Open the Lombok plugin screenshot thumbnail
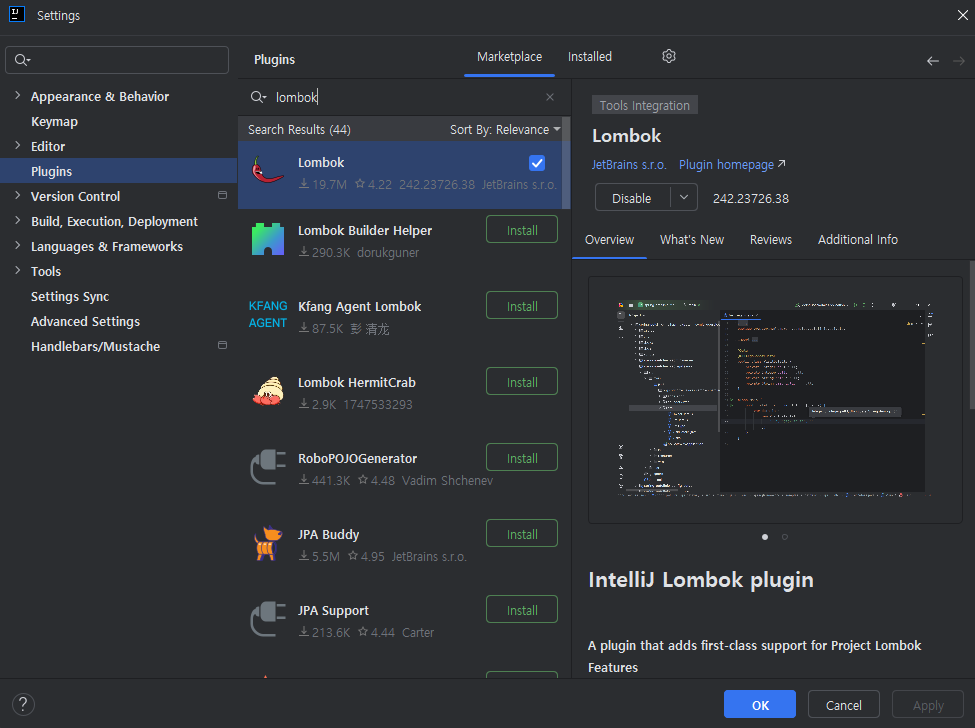This screenshot has width=975, height=728. (775, 400)
